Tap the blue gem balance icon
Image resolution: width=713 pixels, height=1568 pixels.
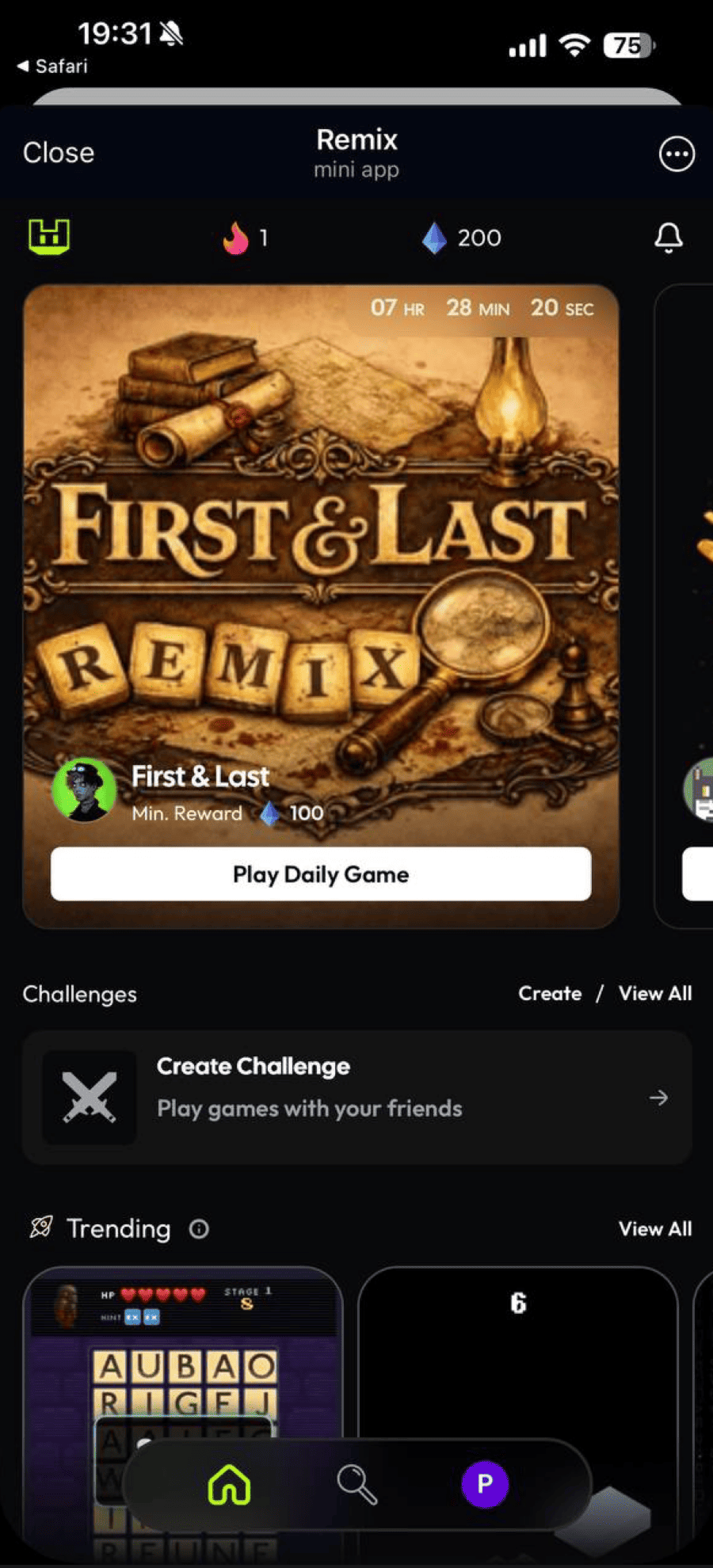(434, 238)
